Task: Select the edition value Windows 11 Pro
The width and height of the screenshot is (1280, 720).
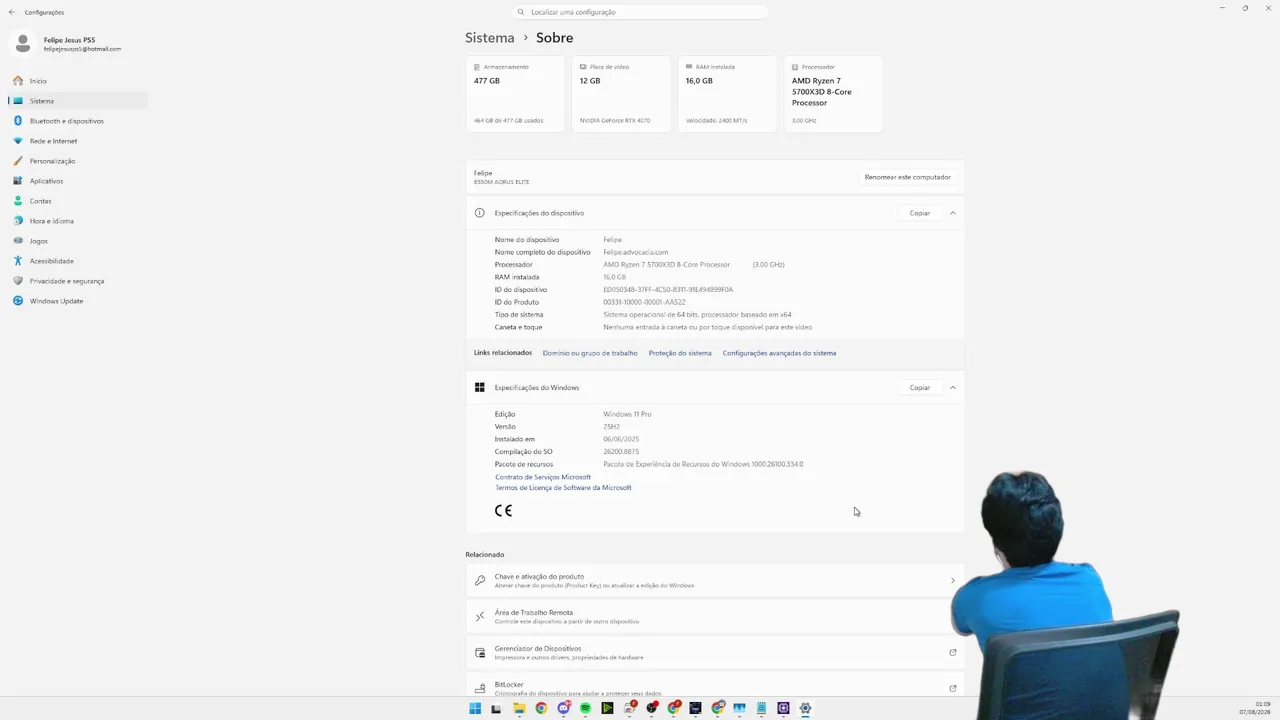Action: (627, 414)
